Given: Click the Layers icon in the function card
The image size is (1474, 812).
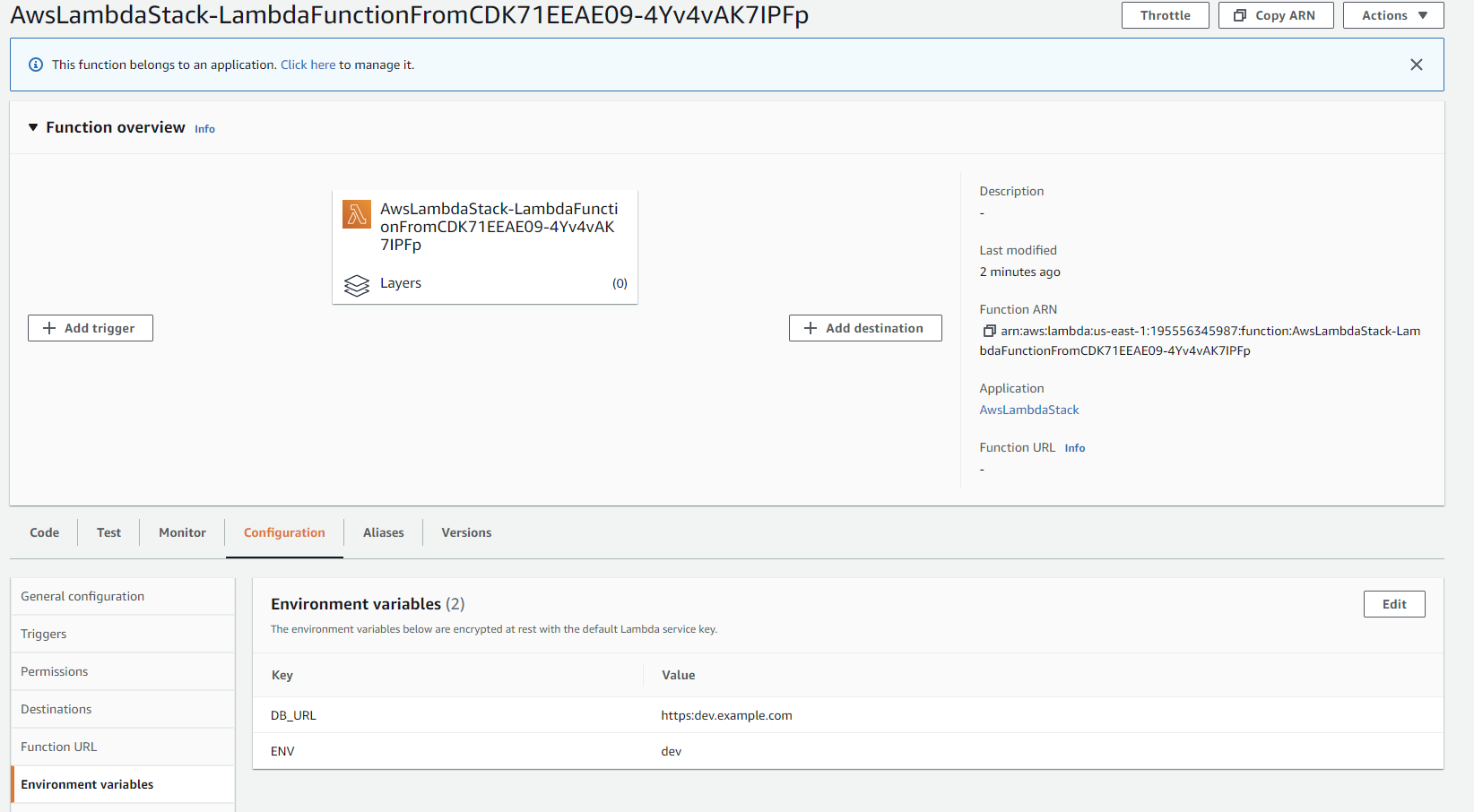Looking at the screenshot, I should point(358,285).
